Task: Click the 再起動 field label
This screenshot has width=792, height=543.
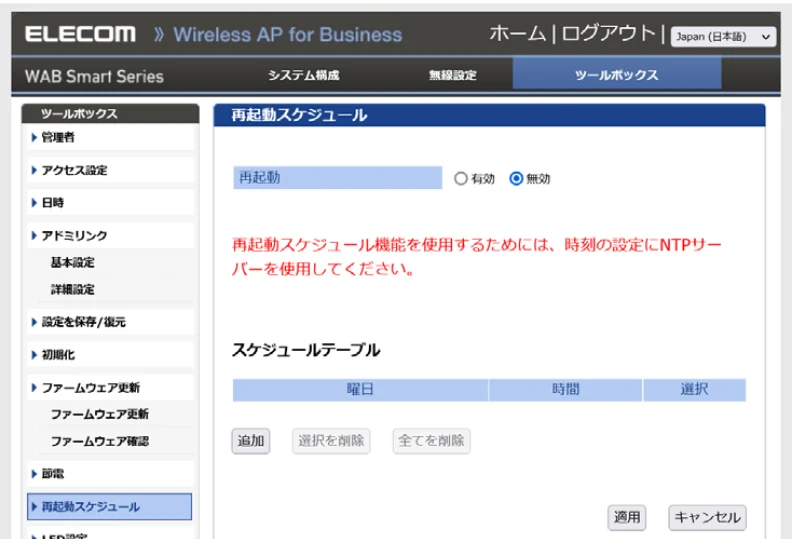Action: [x=337, y=178]
